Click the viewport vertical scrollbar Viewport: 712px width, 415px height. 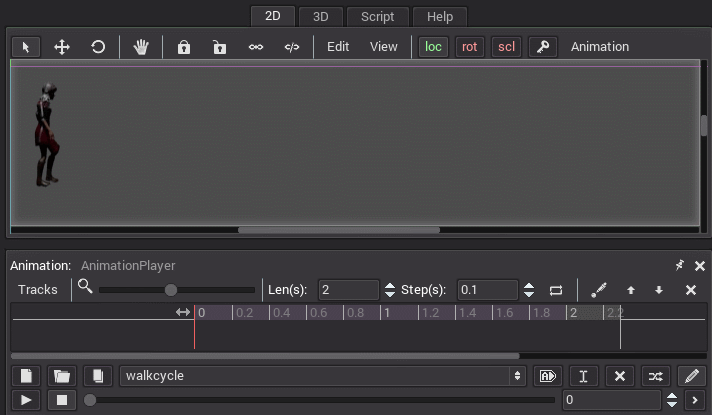pyautogui.click(x=704, y=125)
